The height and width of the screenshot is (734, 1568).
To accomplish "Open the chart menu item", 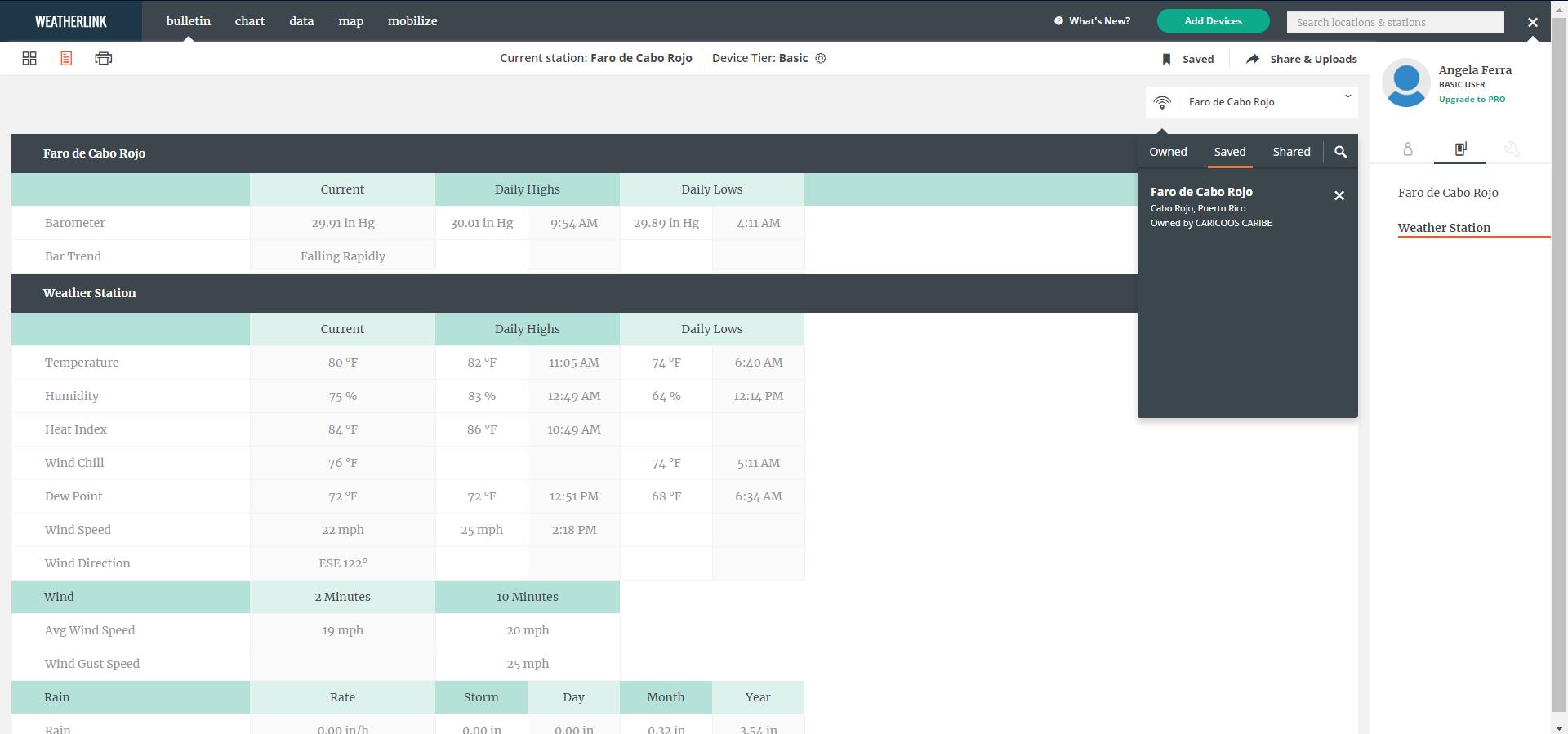I will 250,21.
